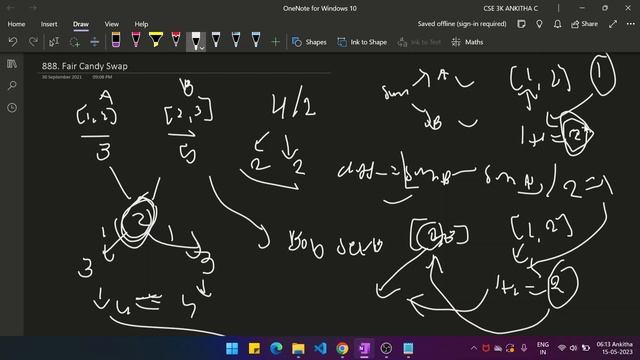Screen dimensions: 640x360
Task: Switch to the Draw tab
Action: [x=81, y=24]
